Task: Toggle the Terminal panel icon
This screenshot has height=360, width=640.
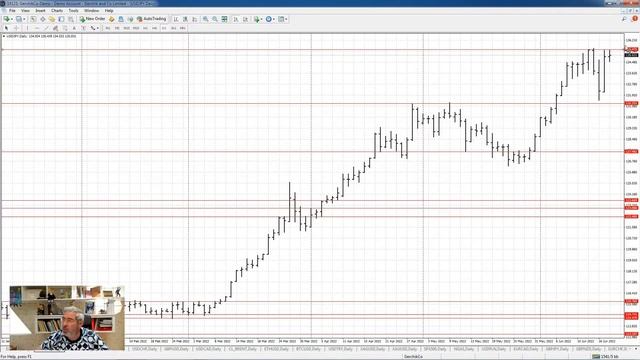Action: point(61,19)
